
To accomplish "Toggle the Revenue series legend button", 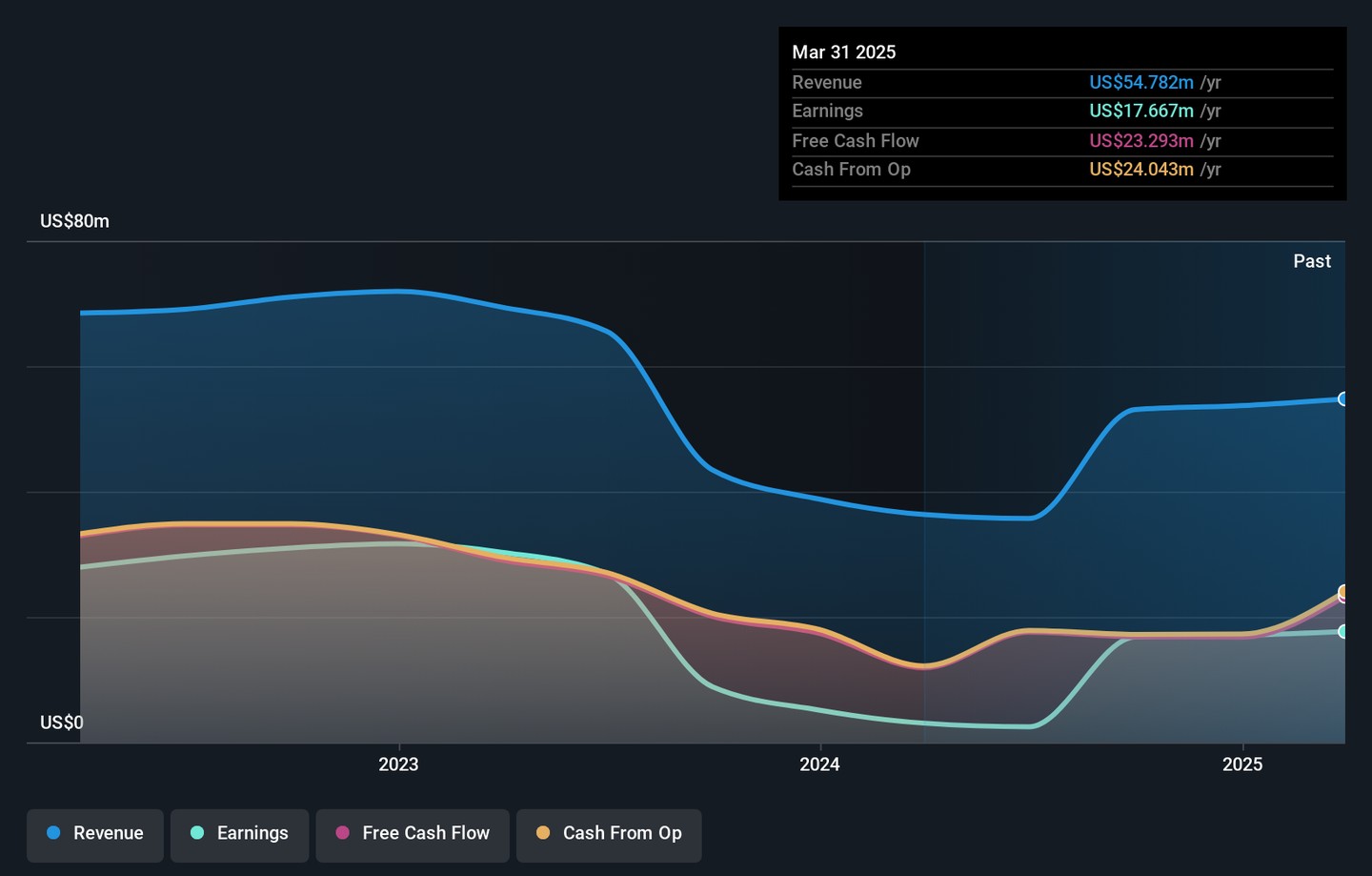I will click(x=95, y=834).
